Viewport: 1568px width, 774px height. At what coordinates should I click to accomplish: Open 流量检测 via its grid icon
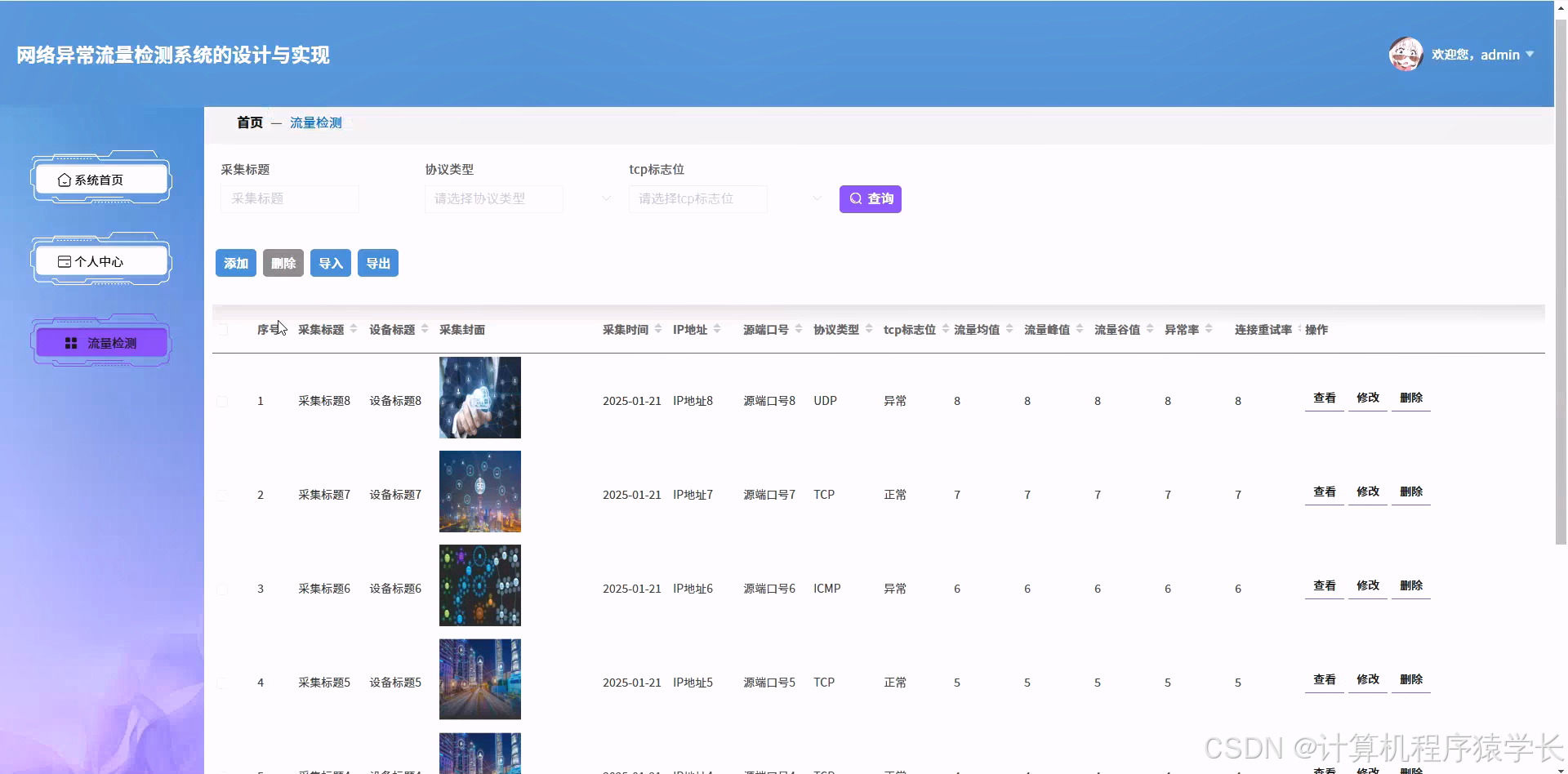pyautogui.click(x=69, y=342)
